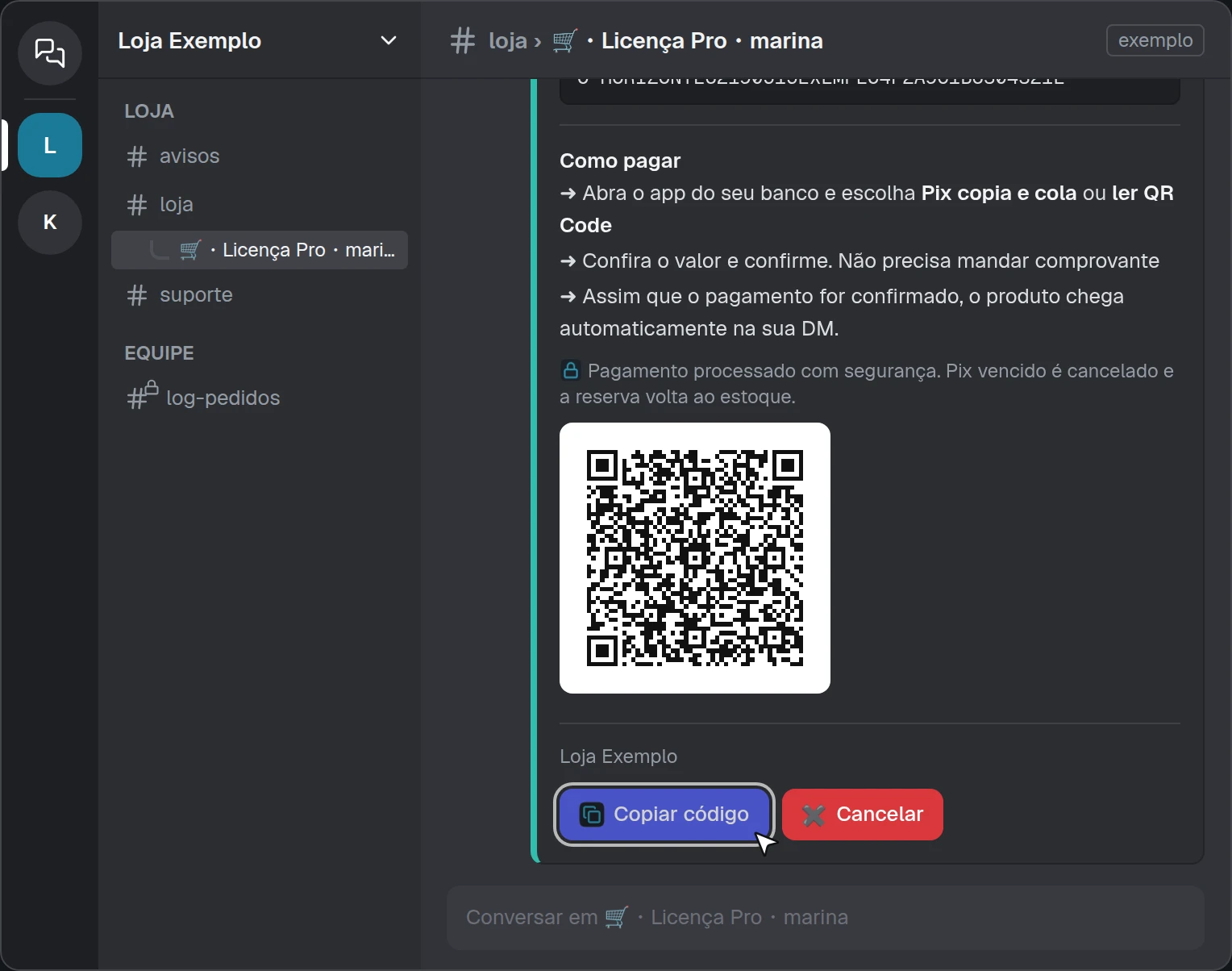Select the "L" server icon
This screenshot has height=971, width=1232.
(x=50, y=145)
